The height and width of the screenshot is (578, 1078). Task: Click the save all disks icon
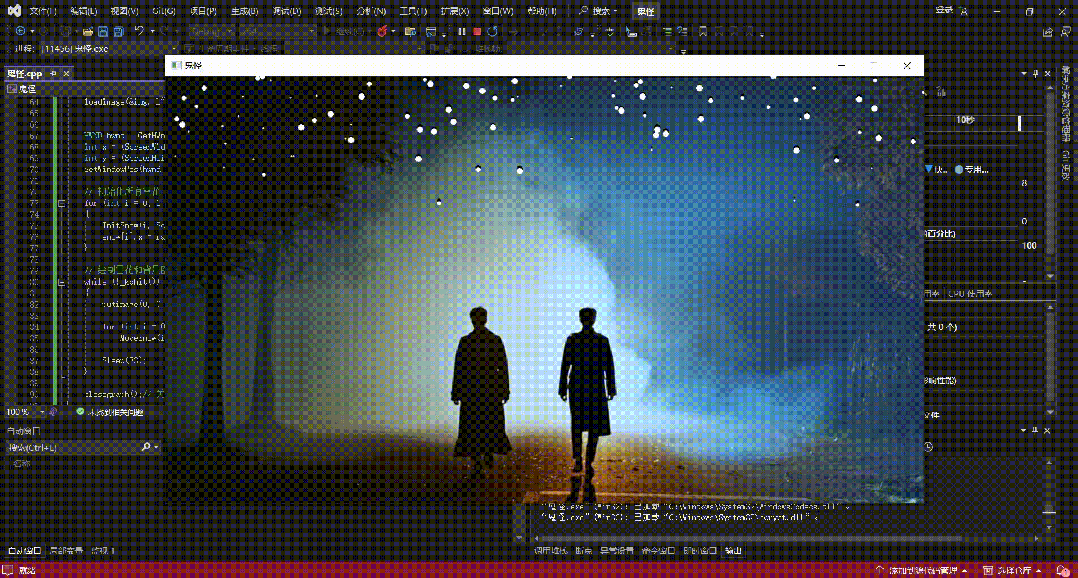(x=119, y=31)
